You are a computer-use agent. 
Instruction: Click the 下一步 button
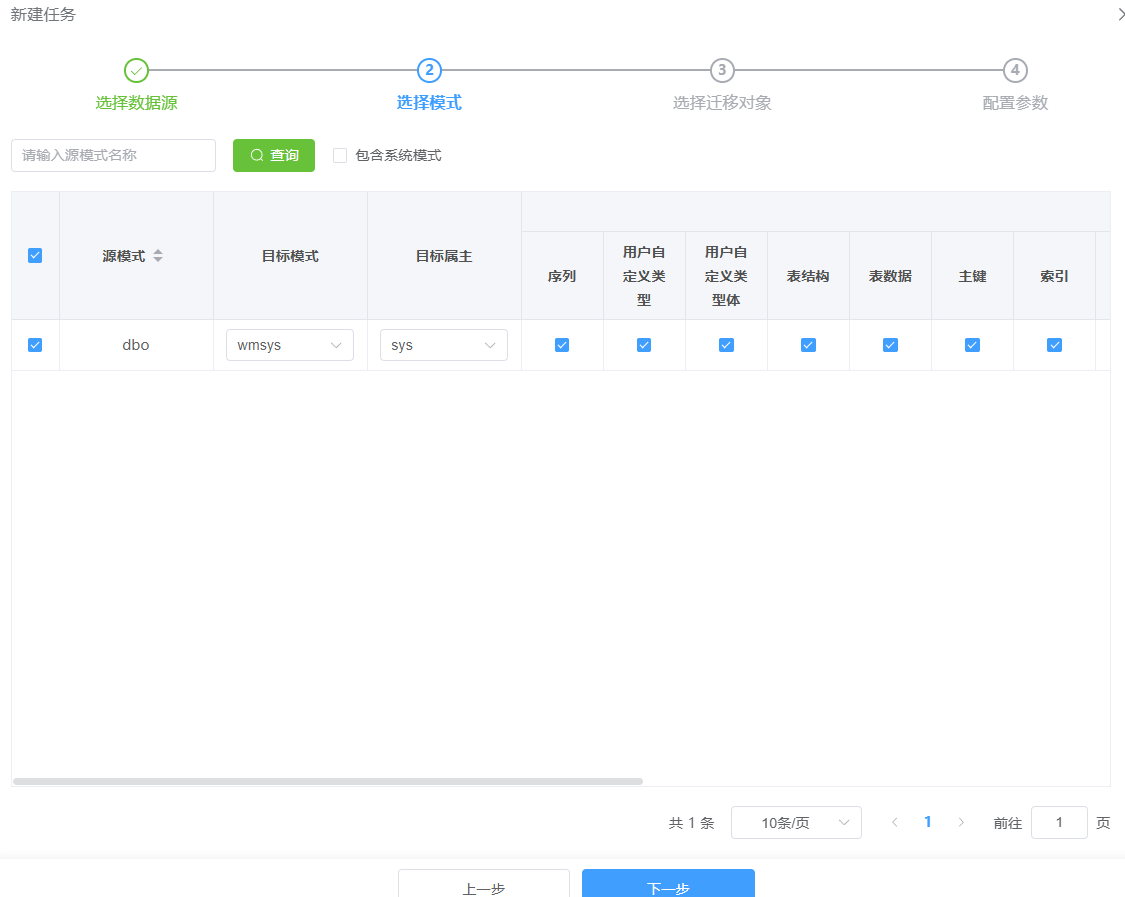coord(668,884)
